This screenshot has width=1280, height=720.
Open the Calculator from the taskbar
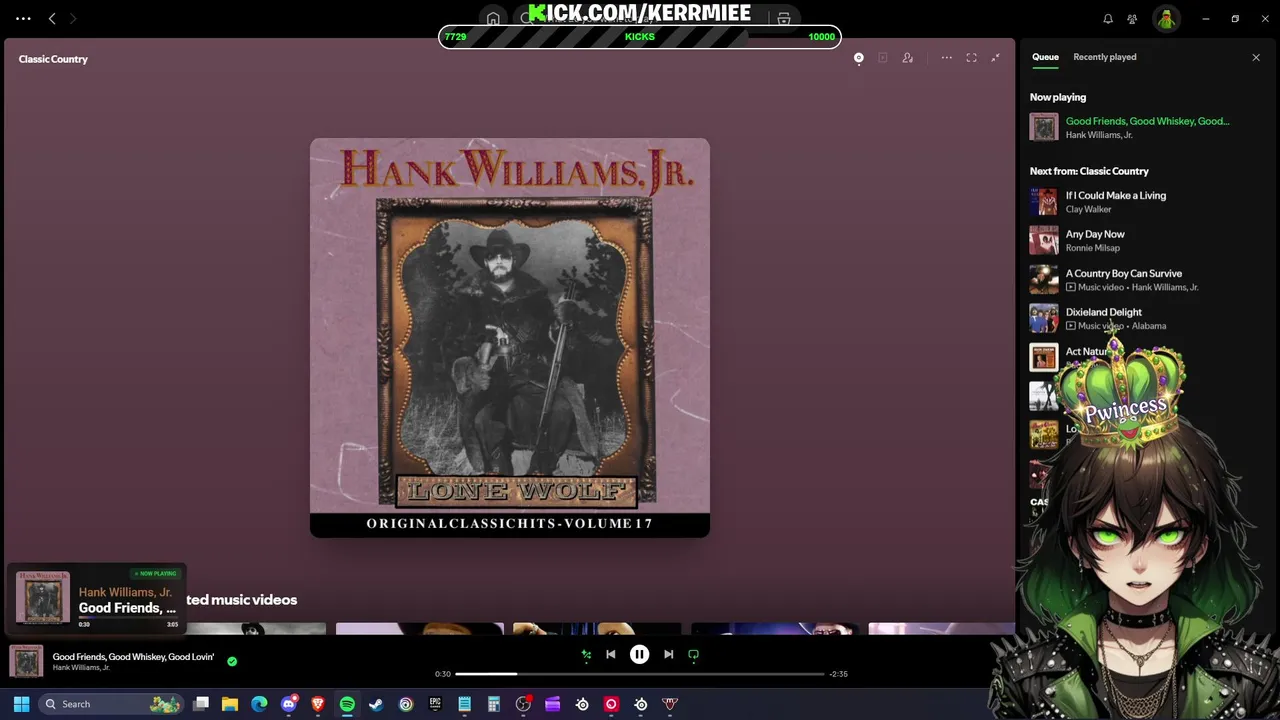click(x=493, y=704)
